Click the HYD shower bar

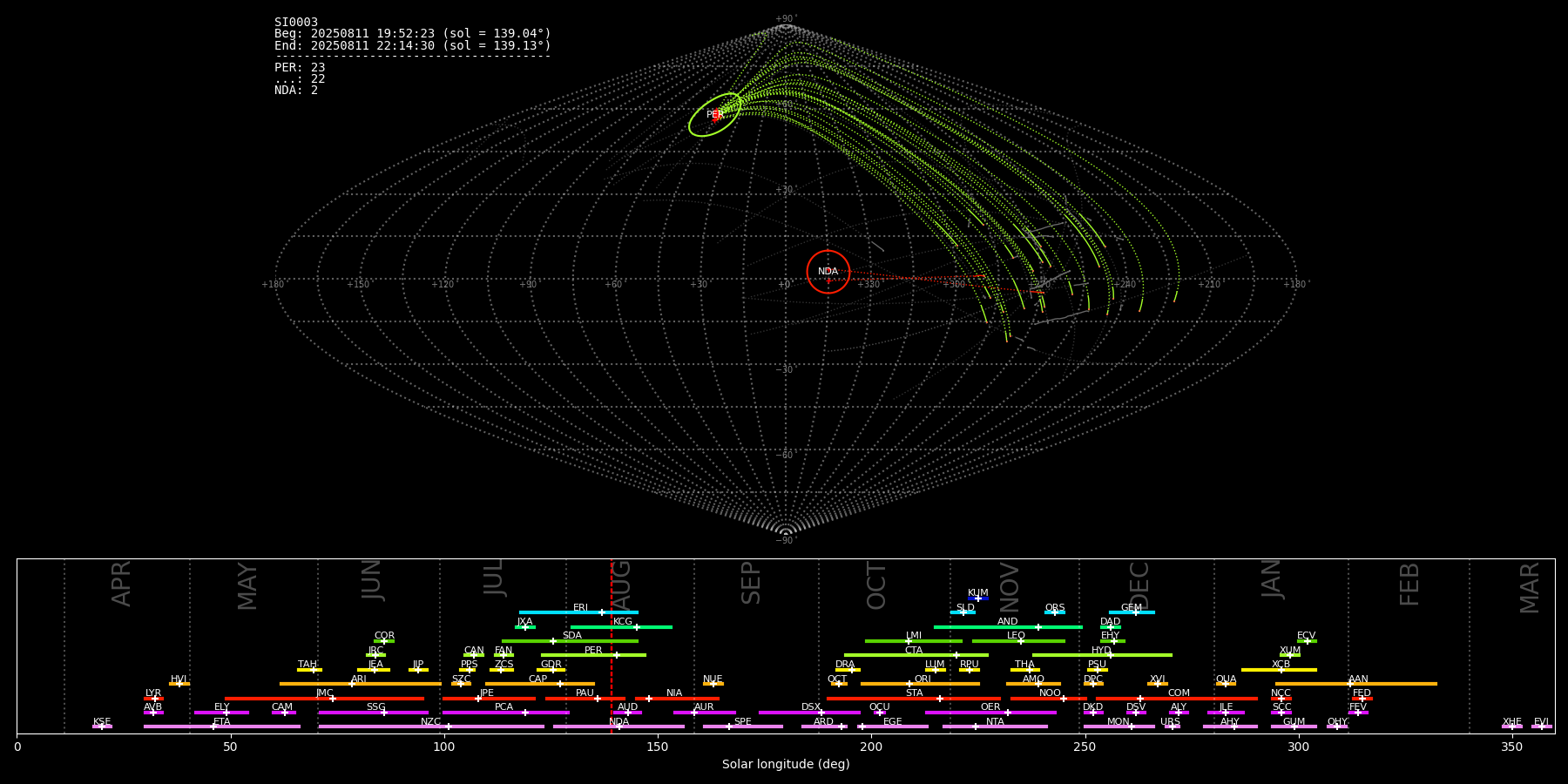click(1102, 655)
